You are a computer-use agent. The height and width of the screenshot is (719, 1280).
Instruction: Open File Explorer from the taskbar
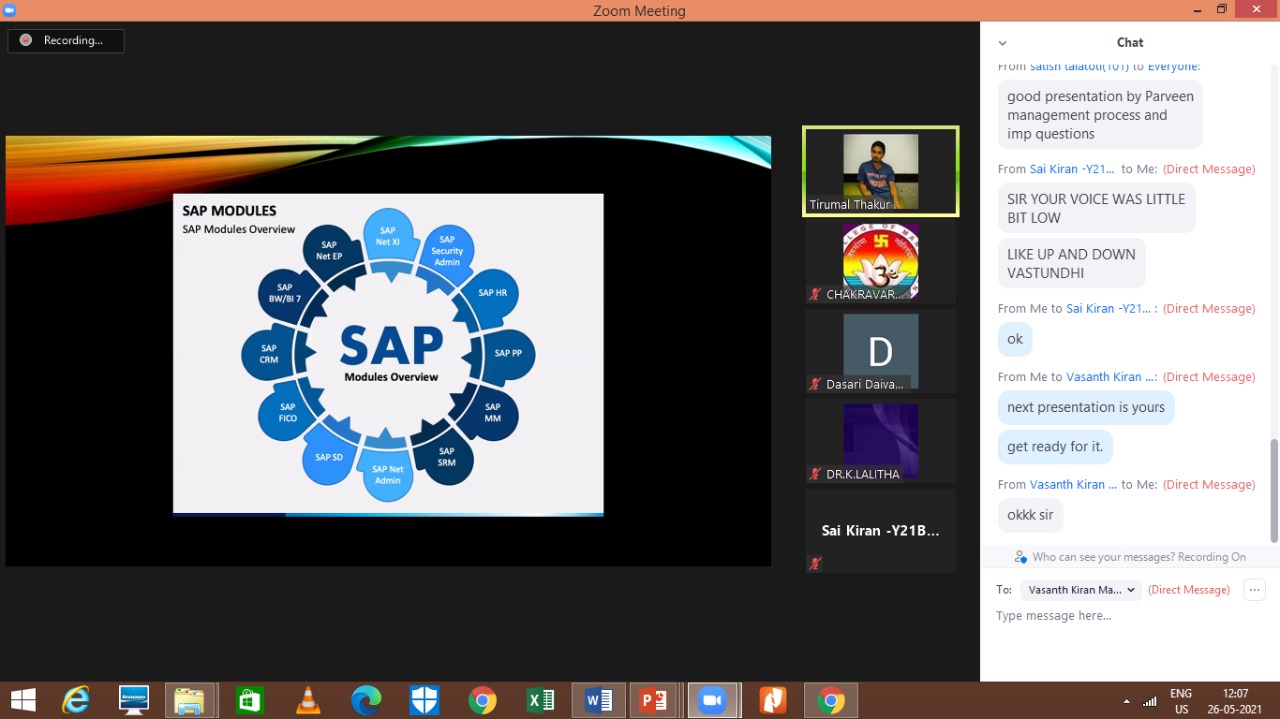190,700
